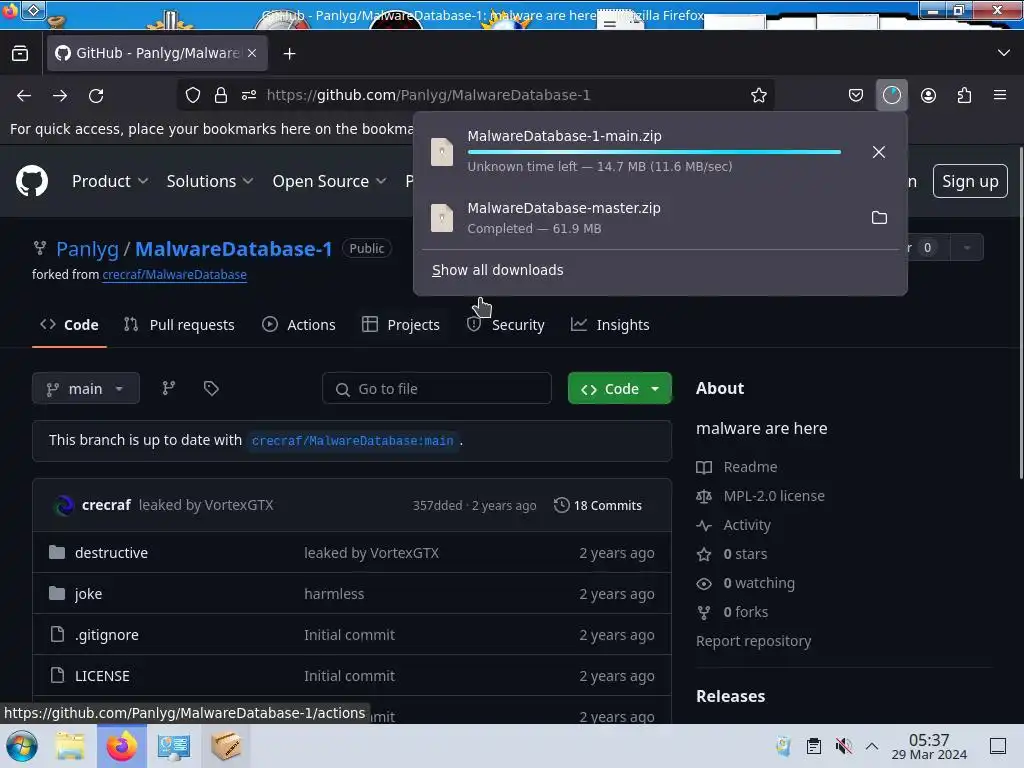Go back with the back arrow

[x=24, y=95]
